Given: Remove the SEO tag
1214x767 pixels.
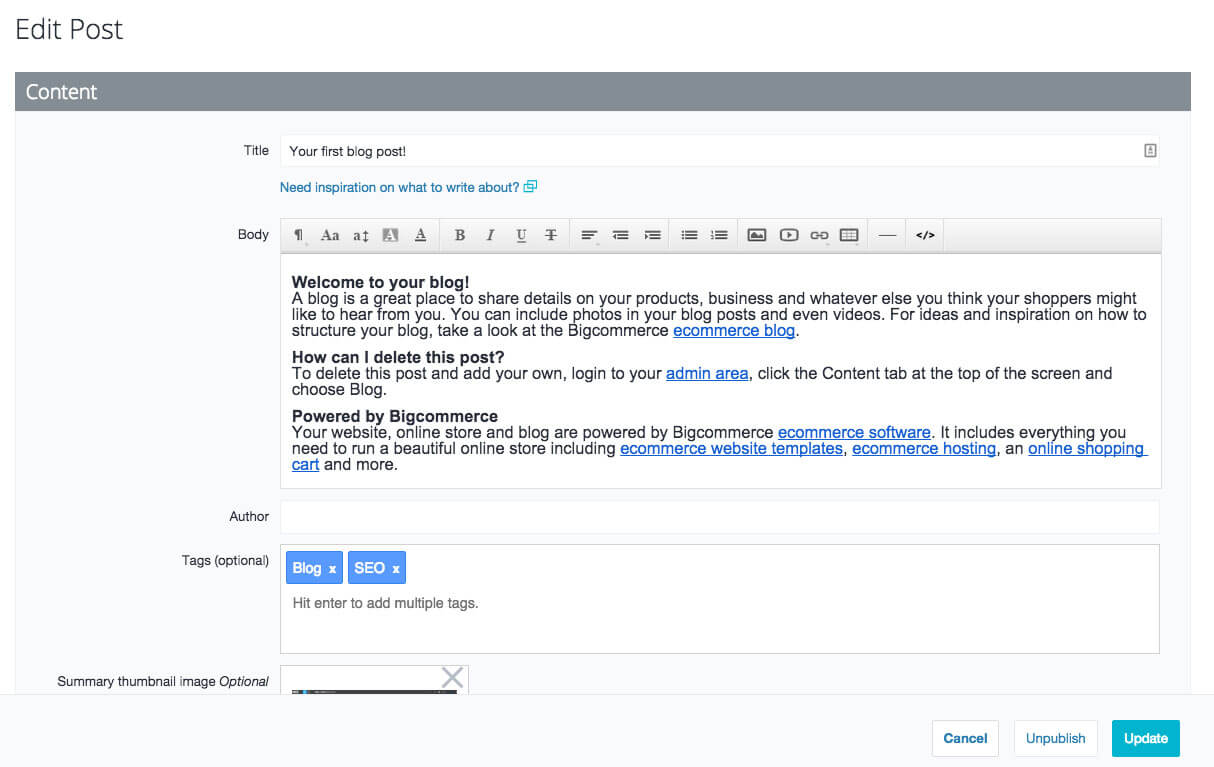Looking at the screenshot, I should [395, 569].
